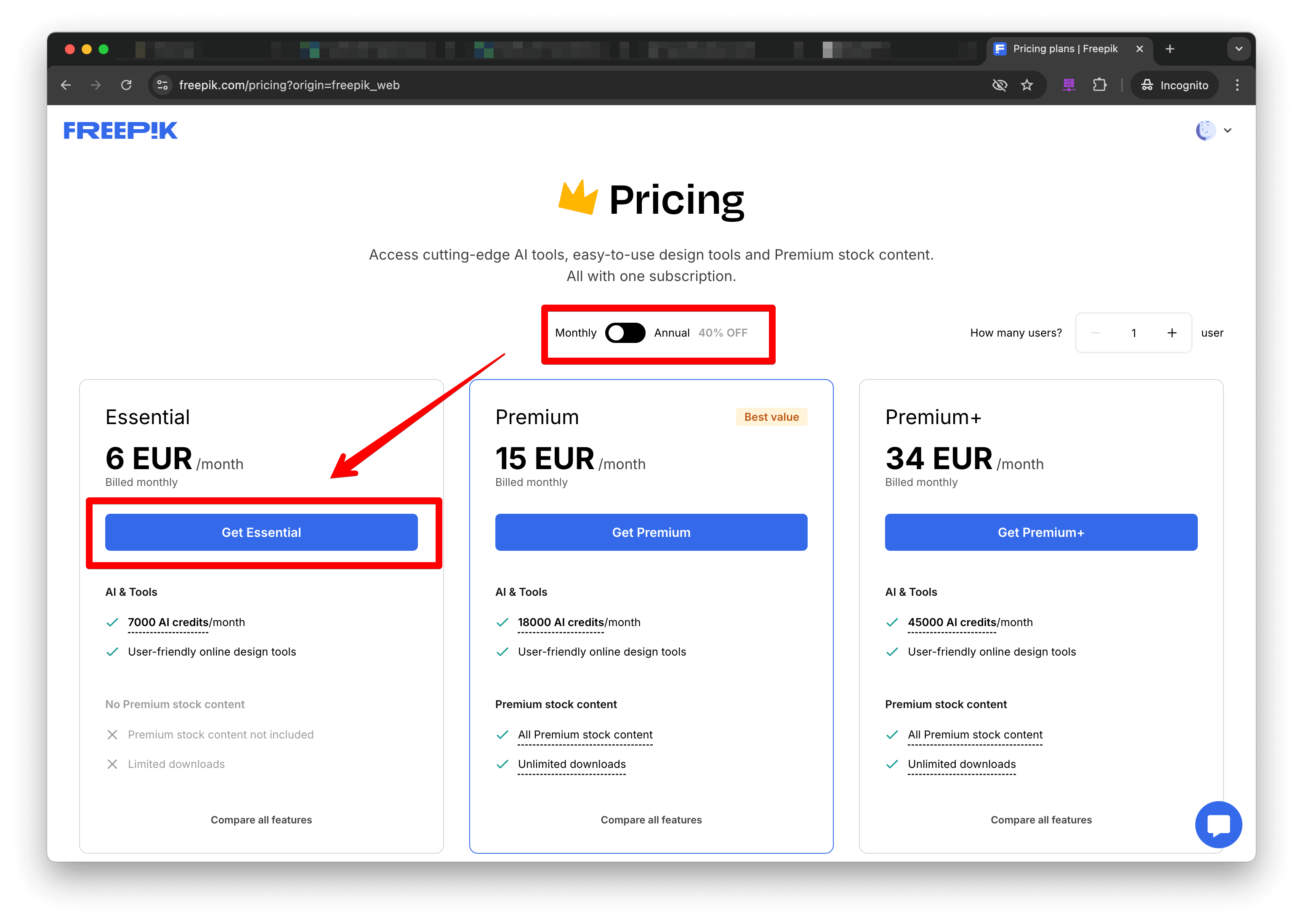
Task: Open the site information icon in address bar
Action: [x=163, y=85]
